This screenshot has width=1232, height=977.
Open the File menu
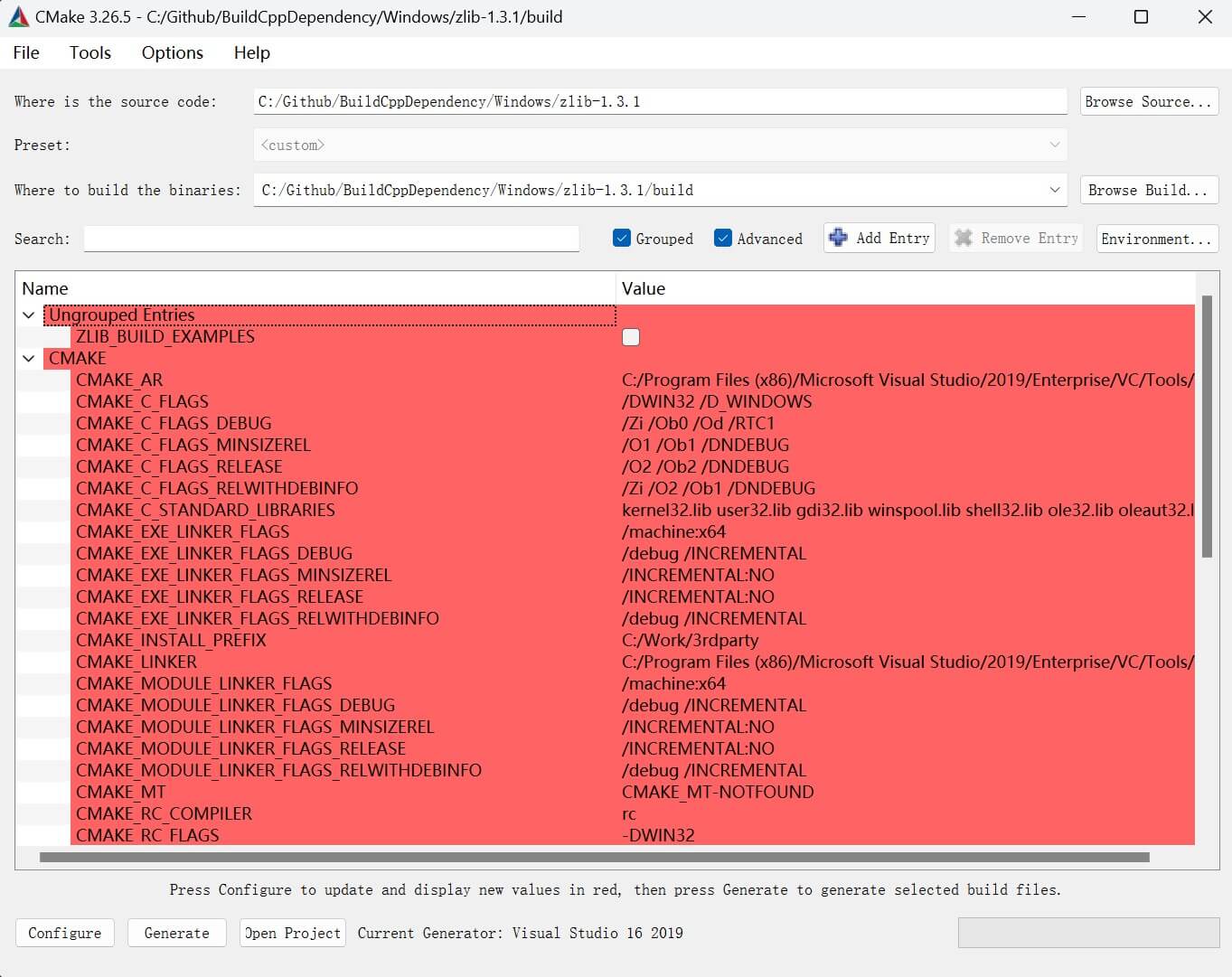[26, 52]
